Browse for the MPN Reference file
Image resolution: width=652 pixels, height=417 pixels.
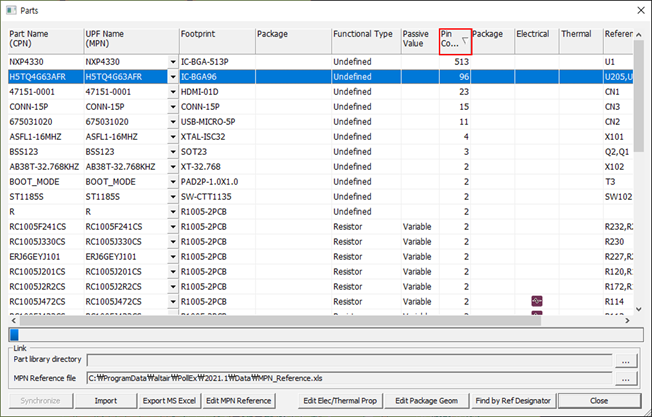click(x=626, y=380)
